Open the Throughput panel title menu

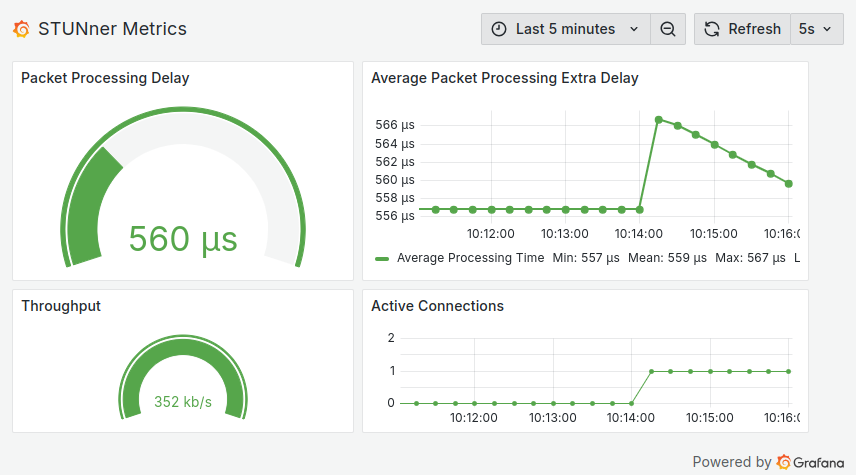pos(61,306)
